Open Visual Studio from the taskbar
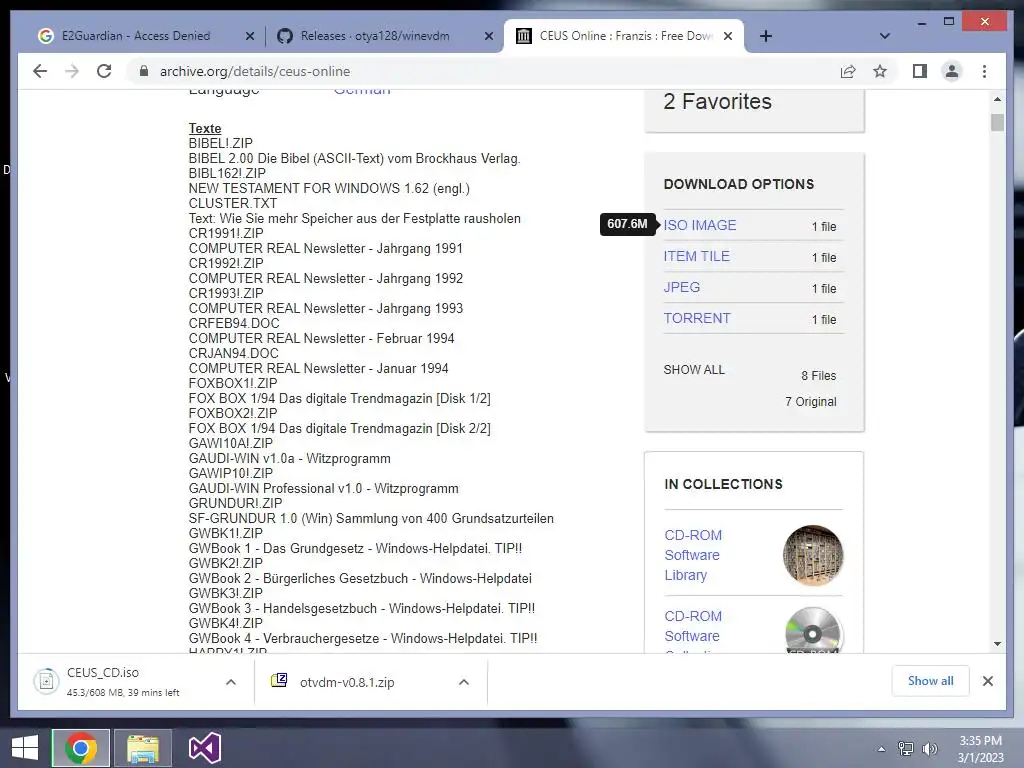1024x768 pixels. (204, 748)
